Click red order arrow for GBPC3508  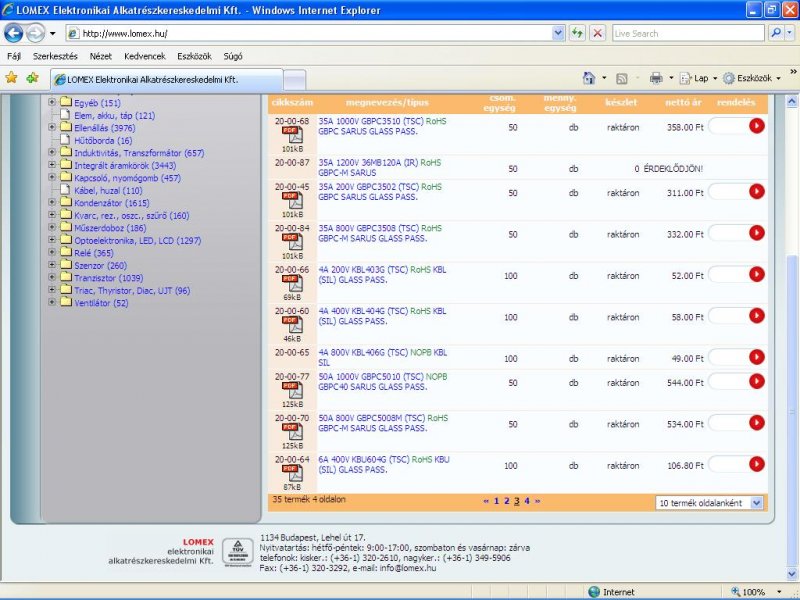[757, 233]
